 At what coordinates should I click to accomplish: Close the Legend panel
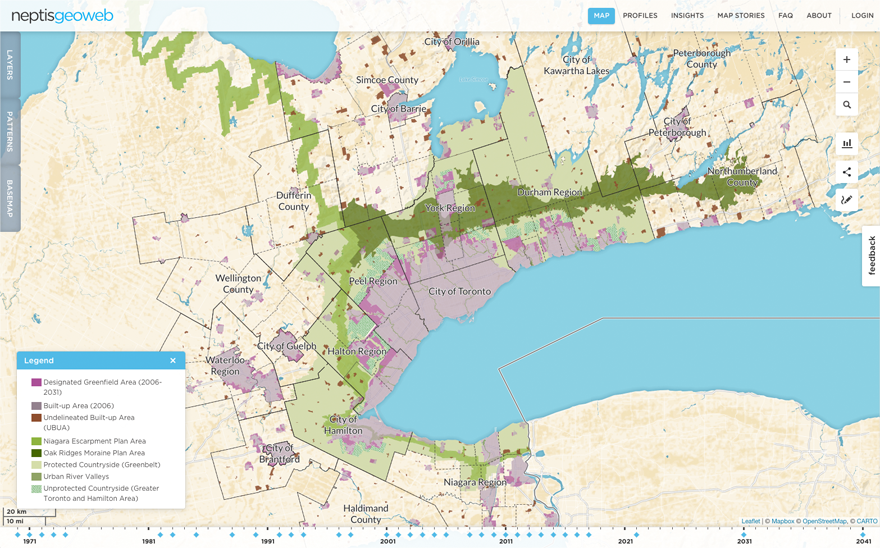172,361
